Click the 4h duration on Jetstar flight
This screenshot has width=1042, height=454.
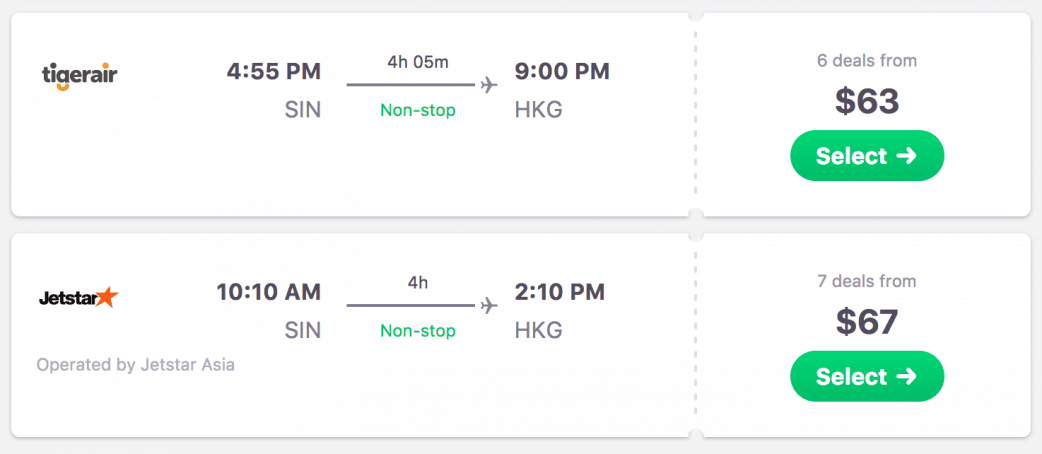point(418,283)
